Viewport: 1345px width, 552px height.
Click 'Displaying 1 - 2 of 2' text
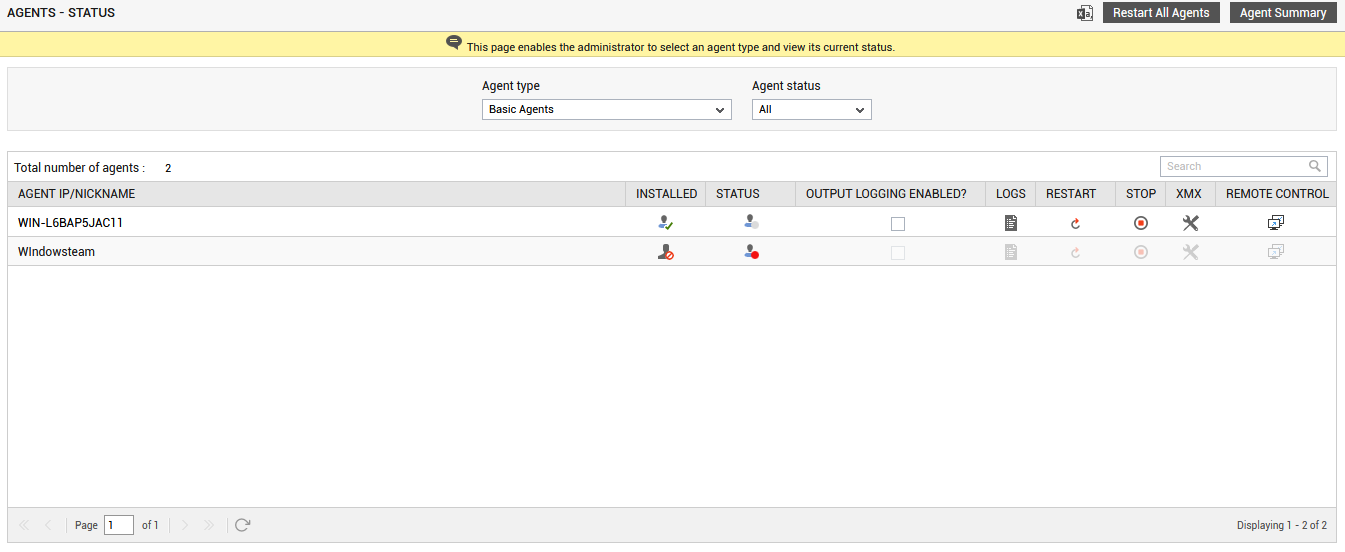pyautogui.click(x=1282, y=525)
